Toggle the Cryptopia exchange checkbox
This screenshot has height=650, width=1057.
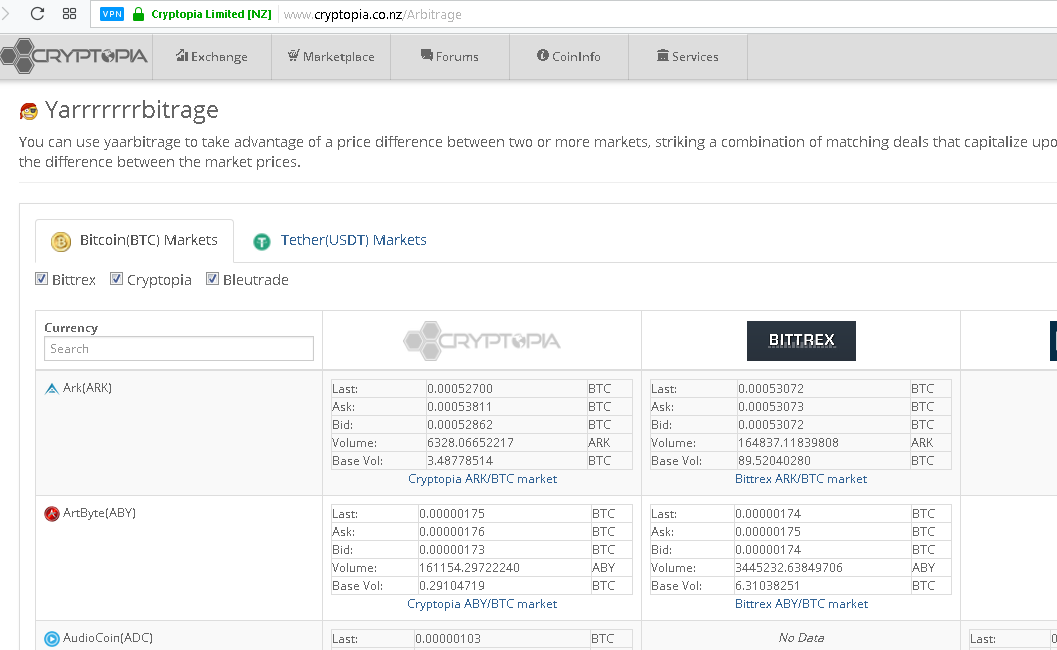[x=117, y=279]
